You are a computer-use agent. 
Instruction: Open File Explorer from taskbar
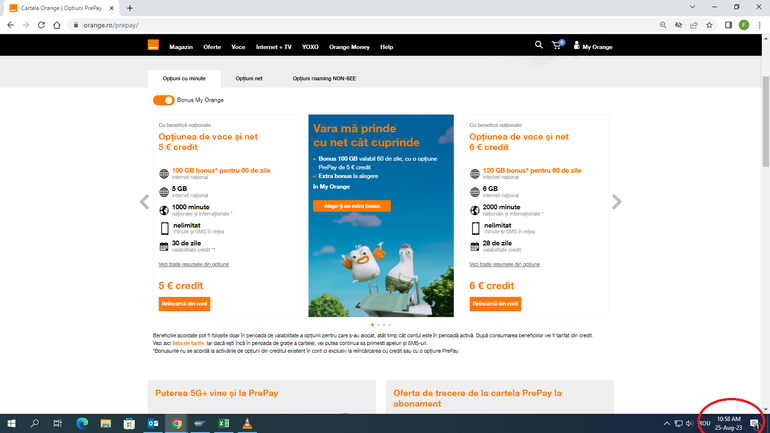pos(106,423)
